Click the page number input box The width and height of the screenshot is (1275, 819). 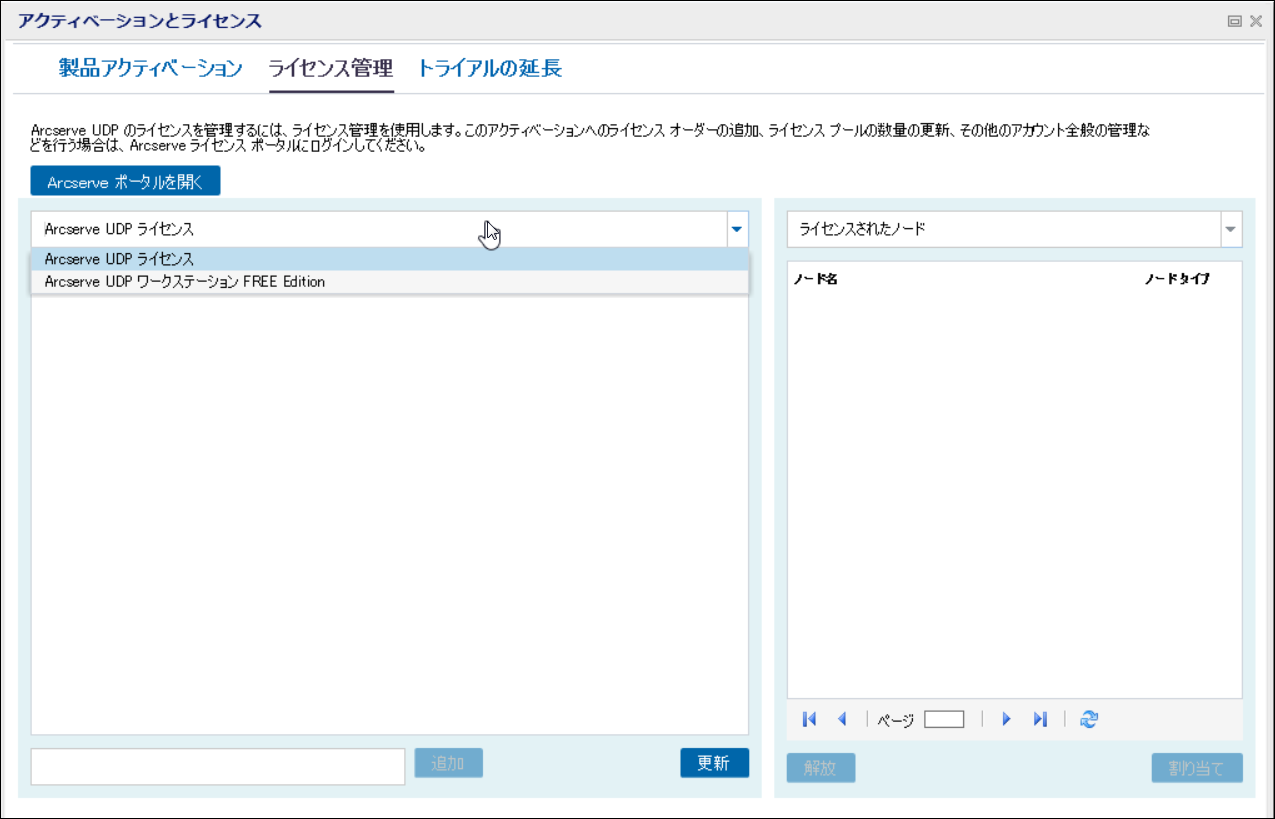(944, 719)
